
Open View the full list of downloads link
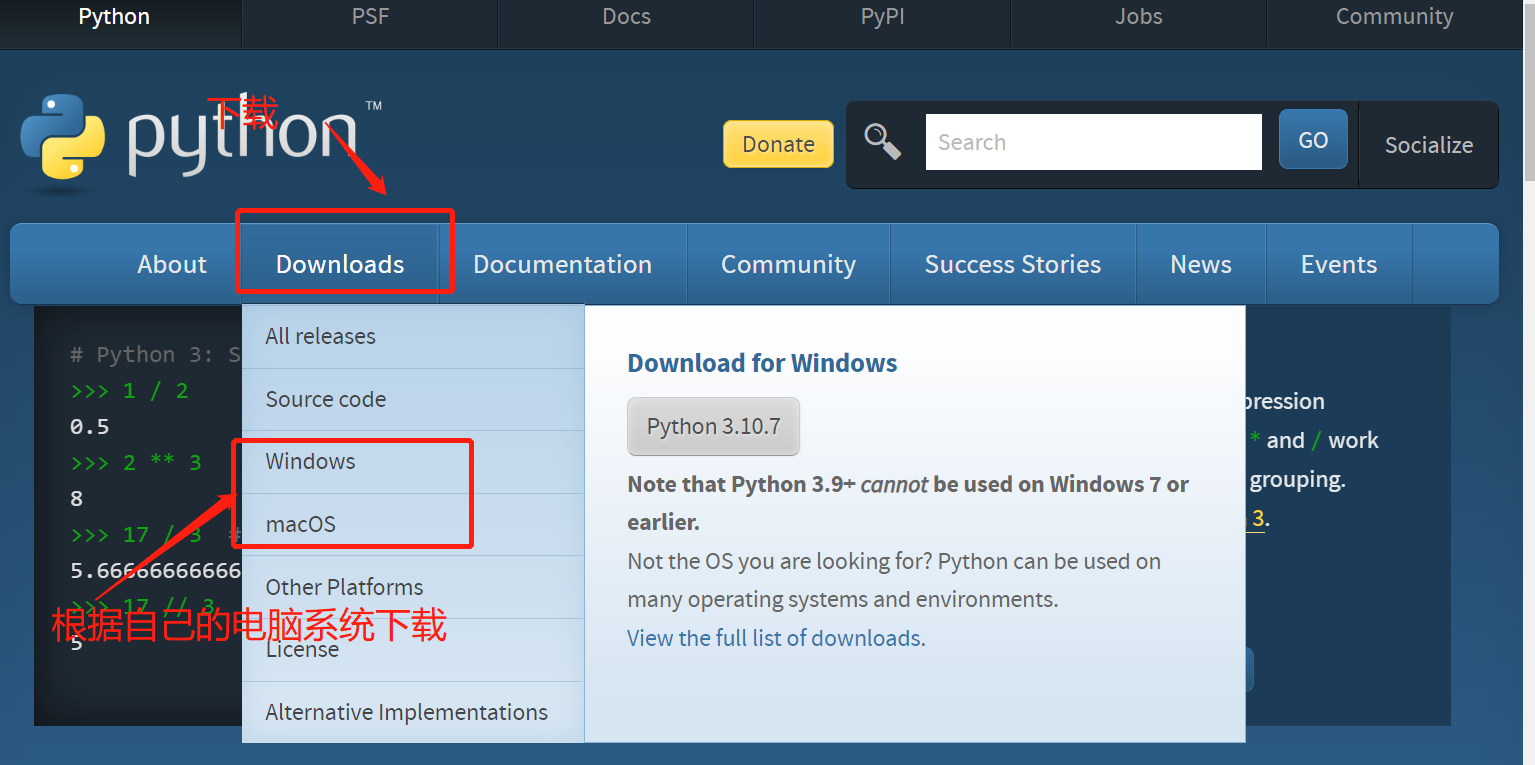(x=776, y=638)
